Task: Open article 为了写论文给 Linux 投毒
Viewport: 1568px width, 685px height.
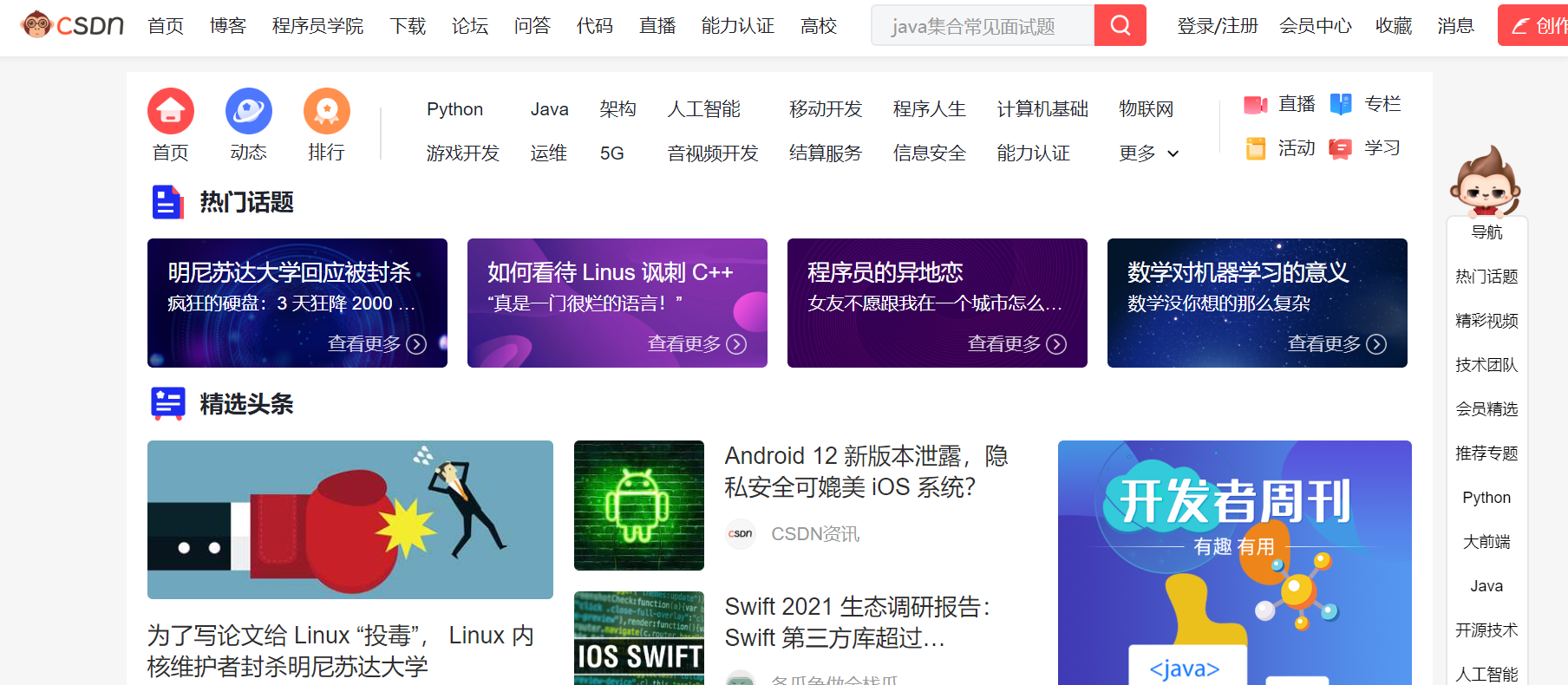Action: pyautogui.click(x=341, y=651)
